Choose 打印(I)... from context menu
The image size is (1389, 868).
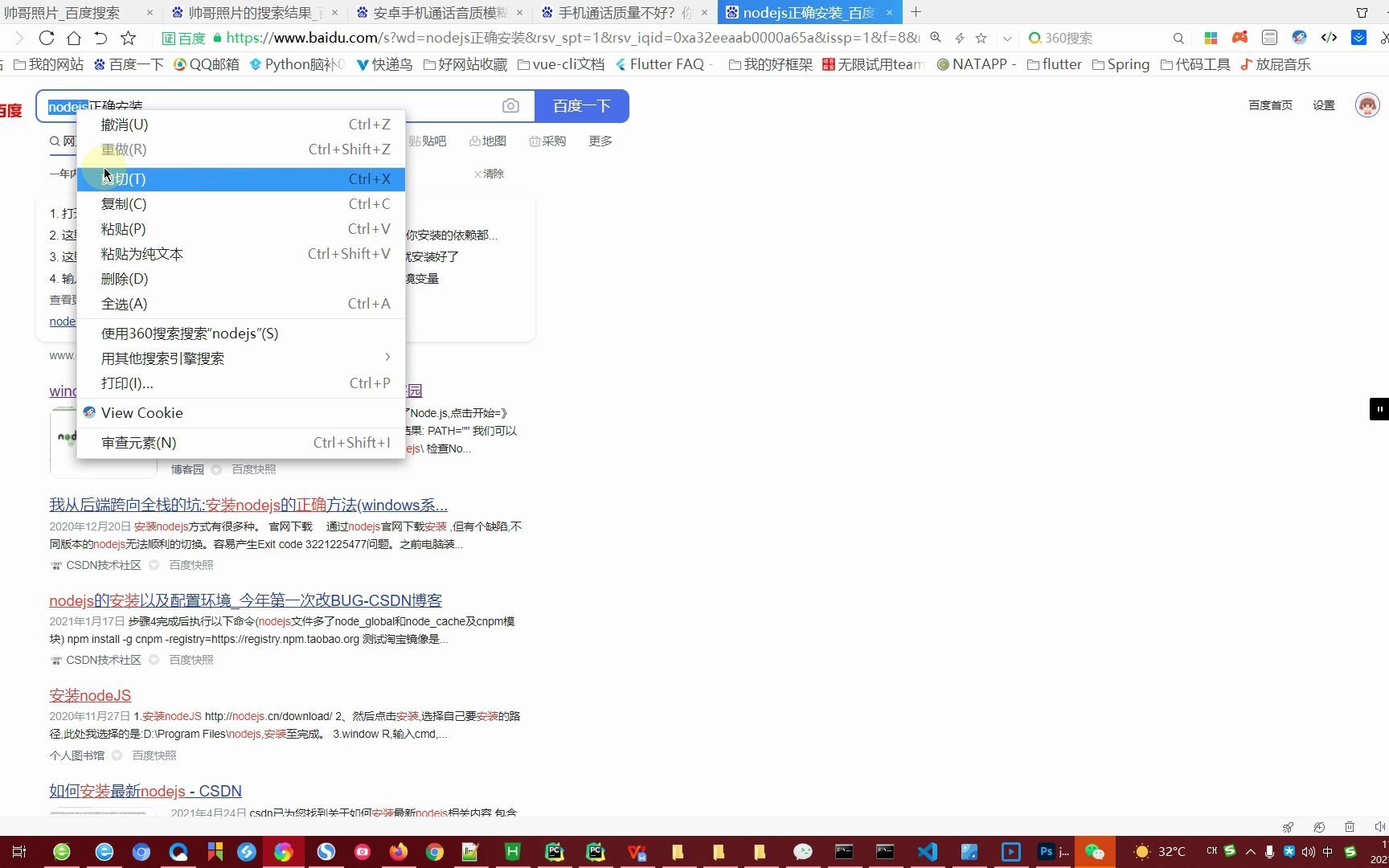coord(241,383)
